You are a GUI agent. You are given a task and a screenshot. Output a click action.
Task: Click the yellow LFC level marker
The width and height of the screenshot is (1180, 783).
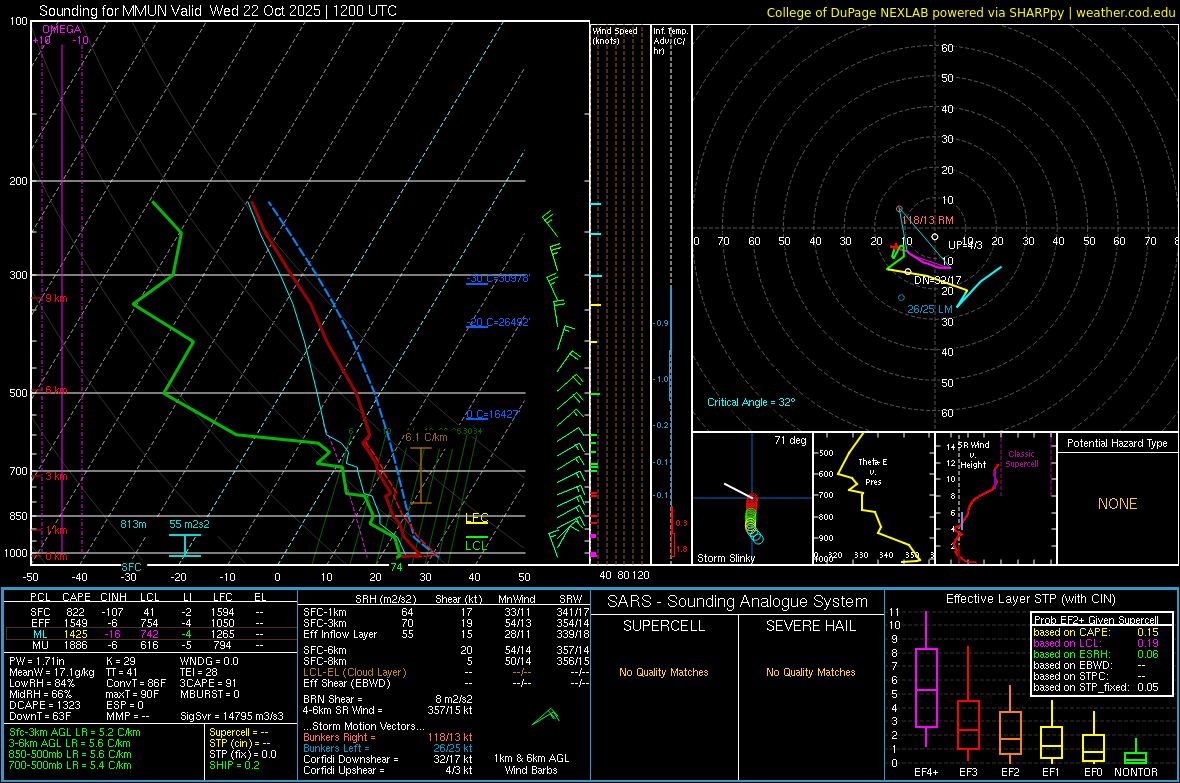477,518
